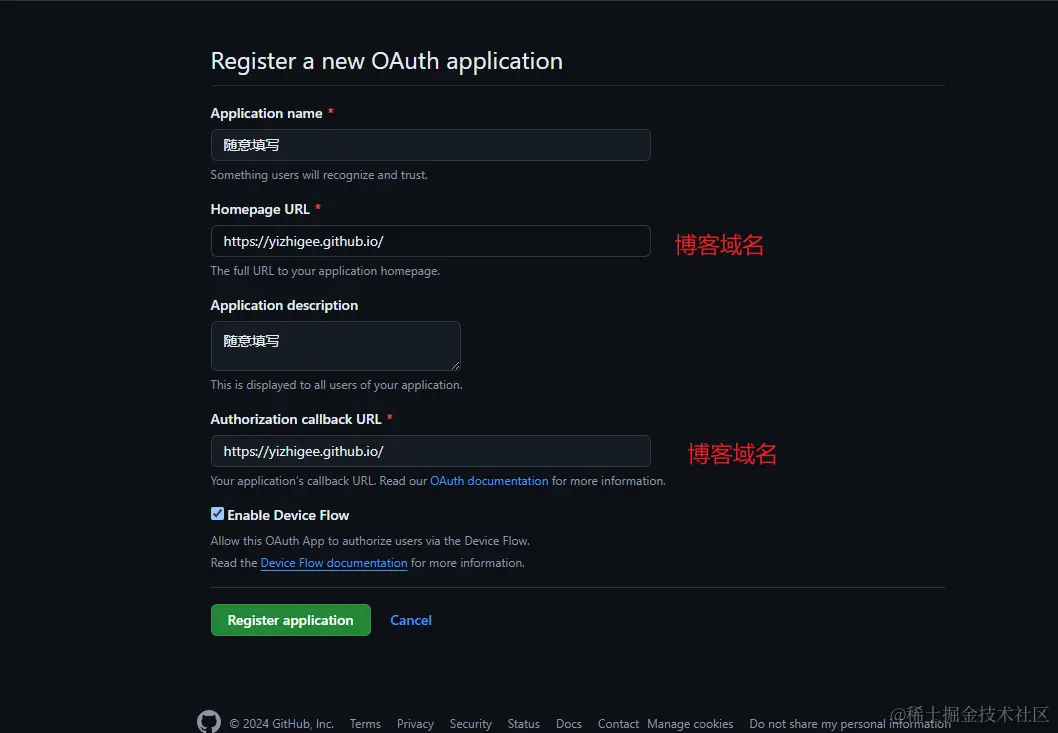Click Register application

290,619
